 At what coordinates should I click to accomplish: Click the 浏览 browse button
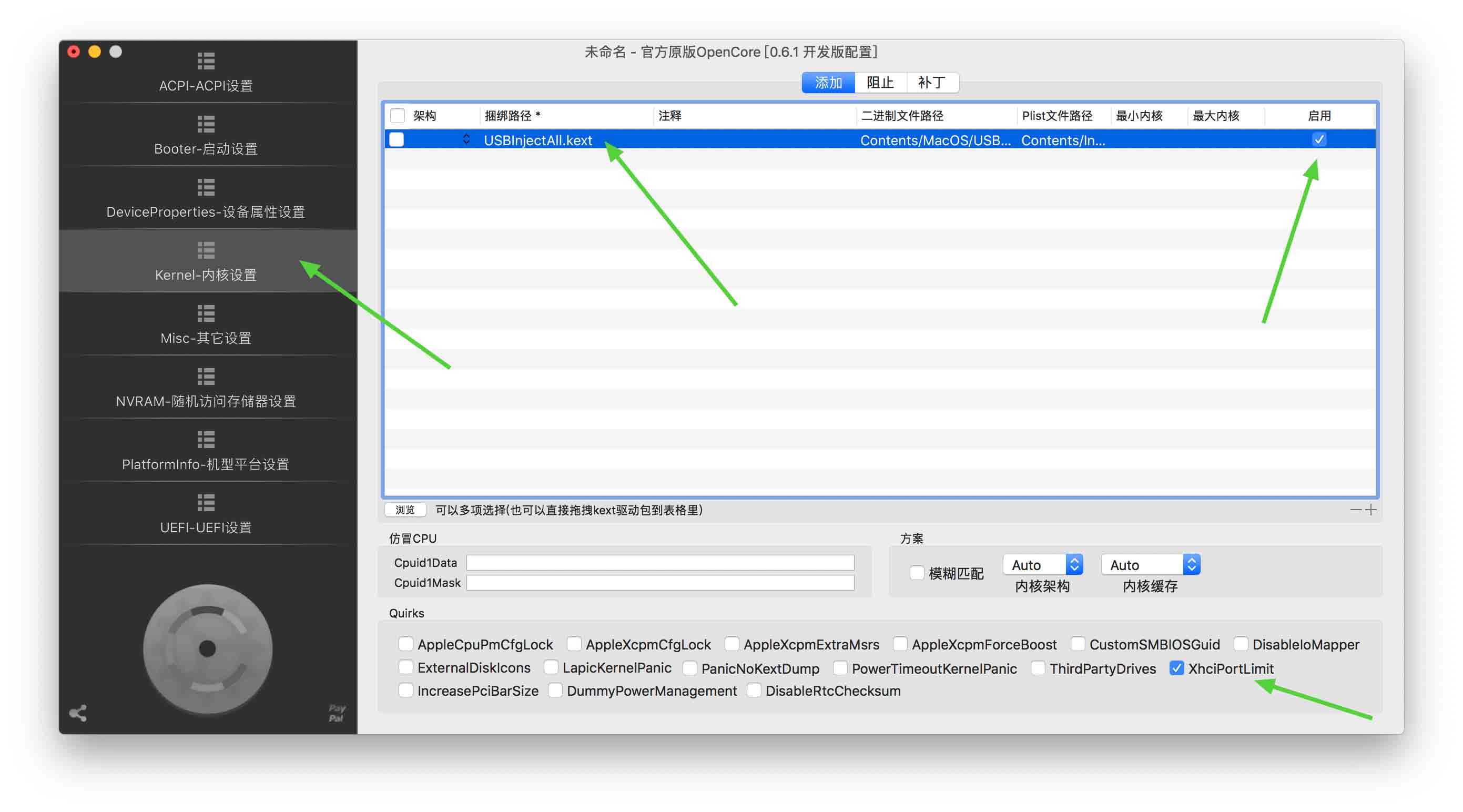[x=405, y=510]
